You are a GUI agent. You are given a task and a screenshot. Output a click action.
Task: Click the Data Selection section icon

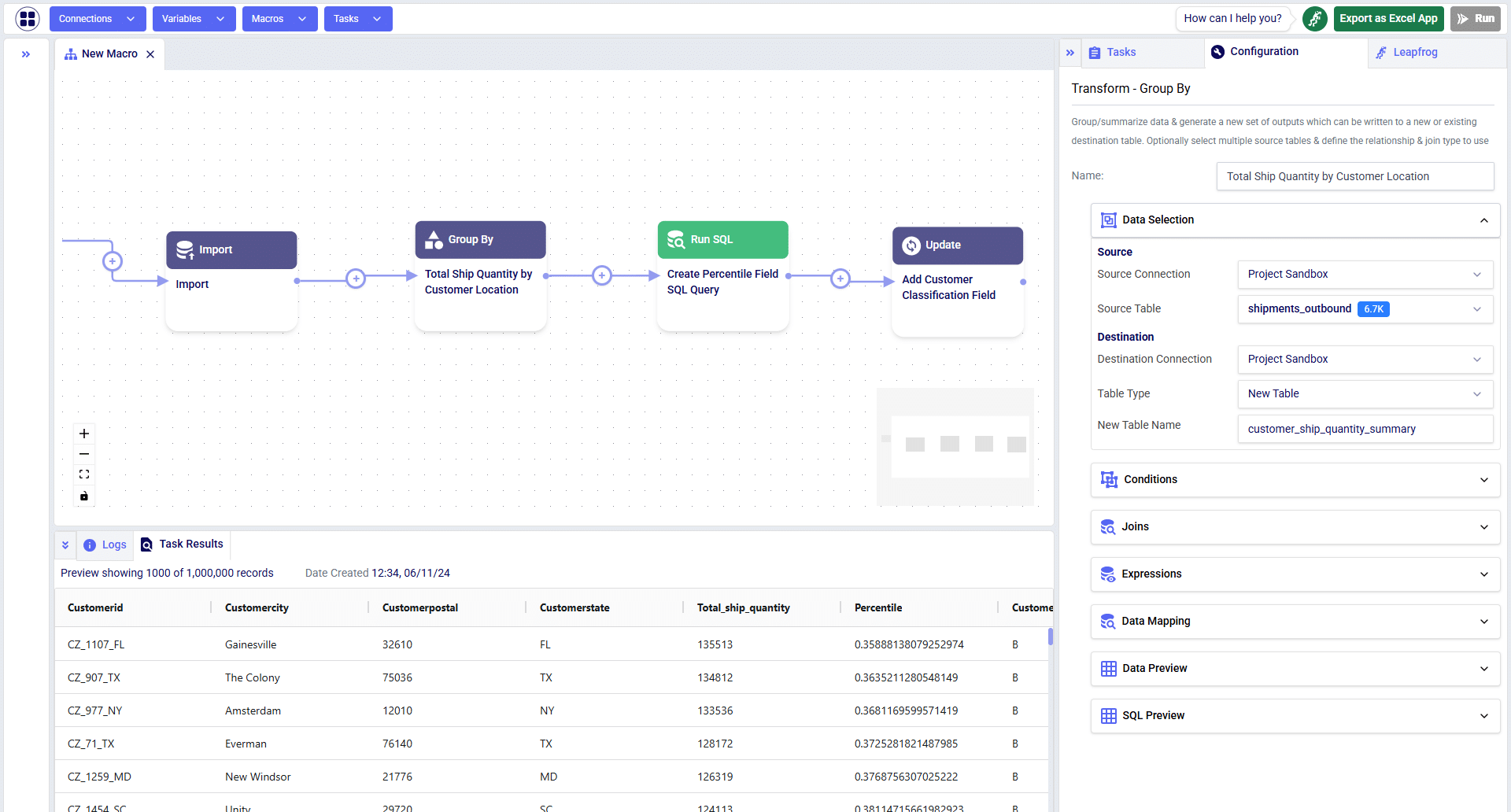click(x=1109, y=220)
